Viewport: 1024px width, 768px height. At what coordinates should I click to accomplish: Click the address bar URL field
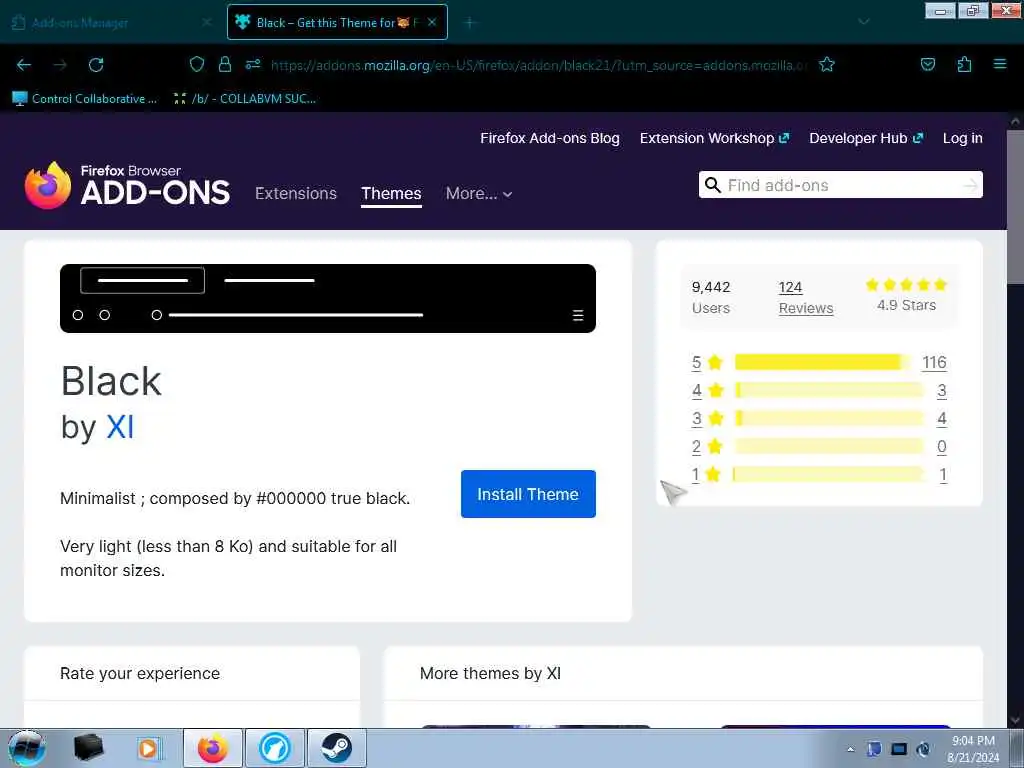pos(539,65)
